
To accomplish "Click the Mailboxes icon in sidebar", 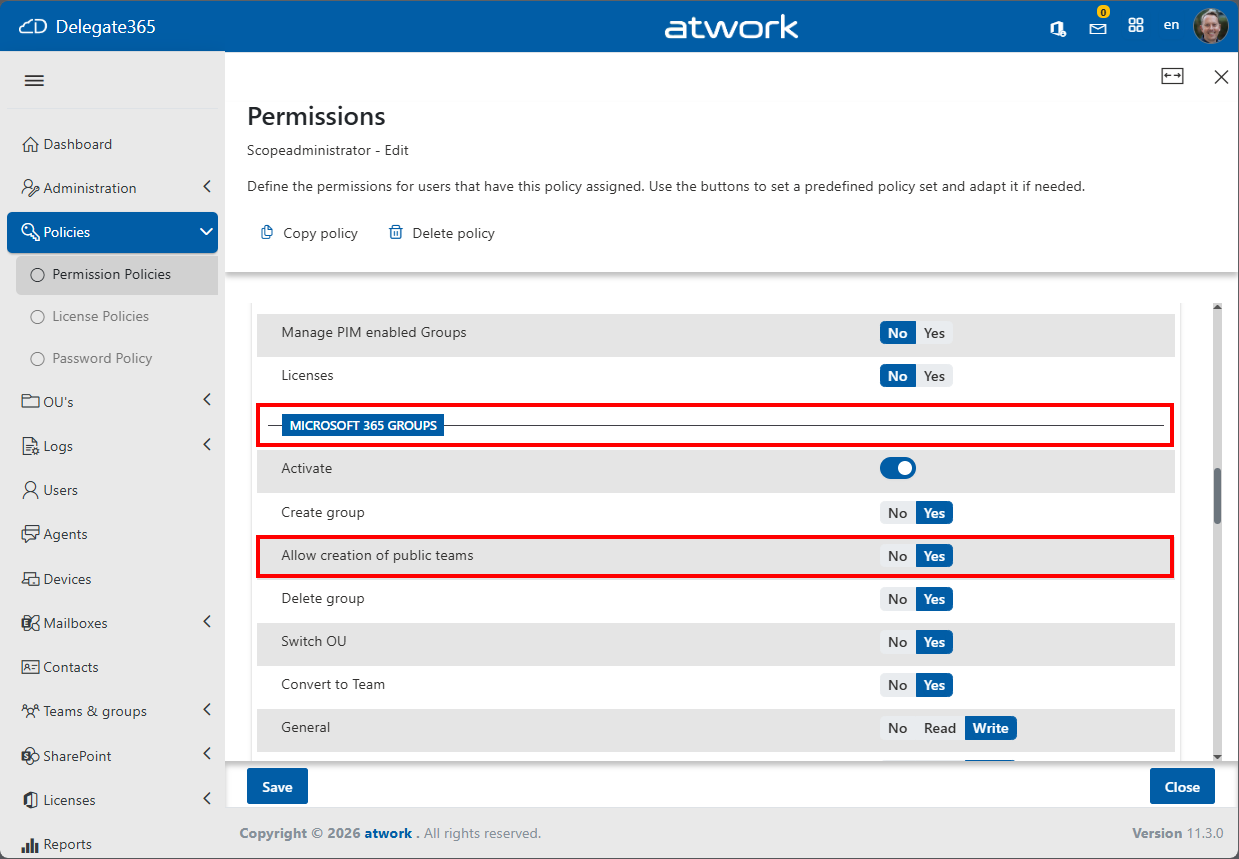I will 30,623.
